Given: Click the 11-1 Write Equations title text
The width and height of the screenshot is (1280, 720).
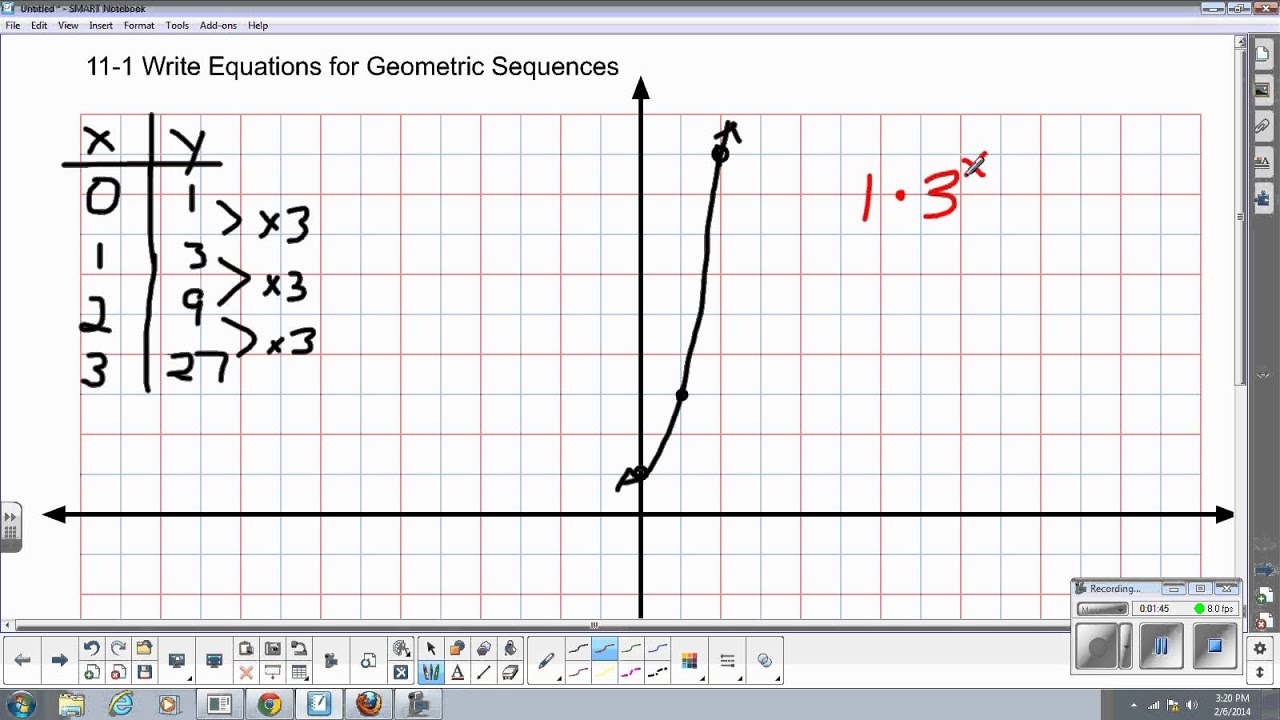Looking at the screenshot, I should pyautogui.click(x=352, y=67).
